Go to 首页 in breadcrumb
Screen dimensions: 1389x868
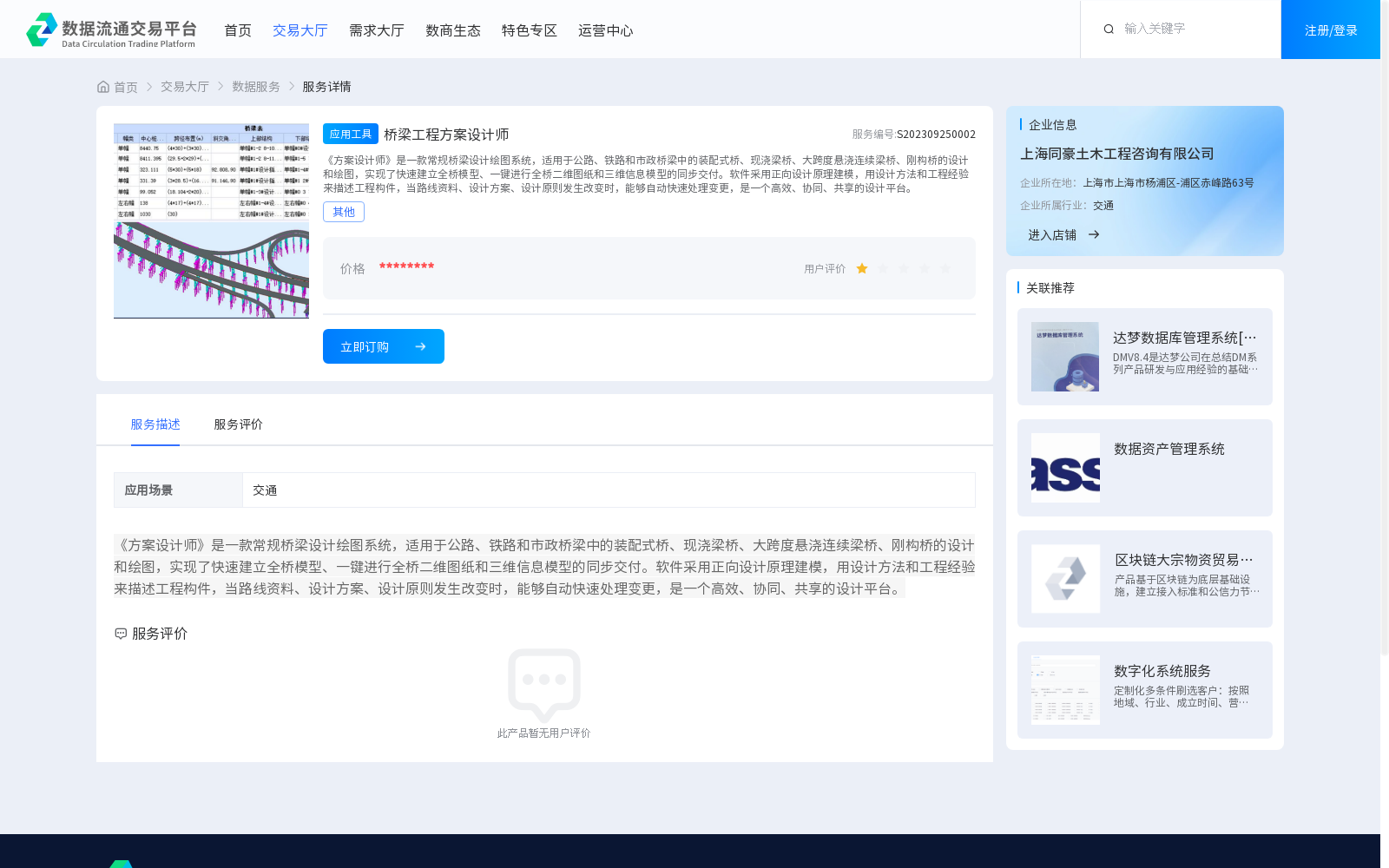(126, 87)
